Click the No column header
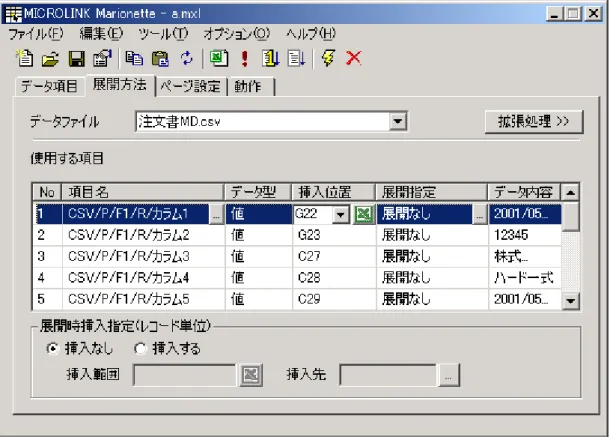 47,192
